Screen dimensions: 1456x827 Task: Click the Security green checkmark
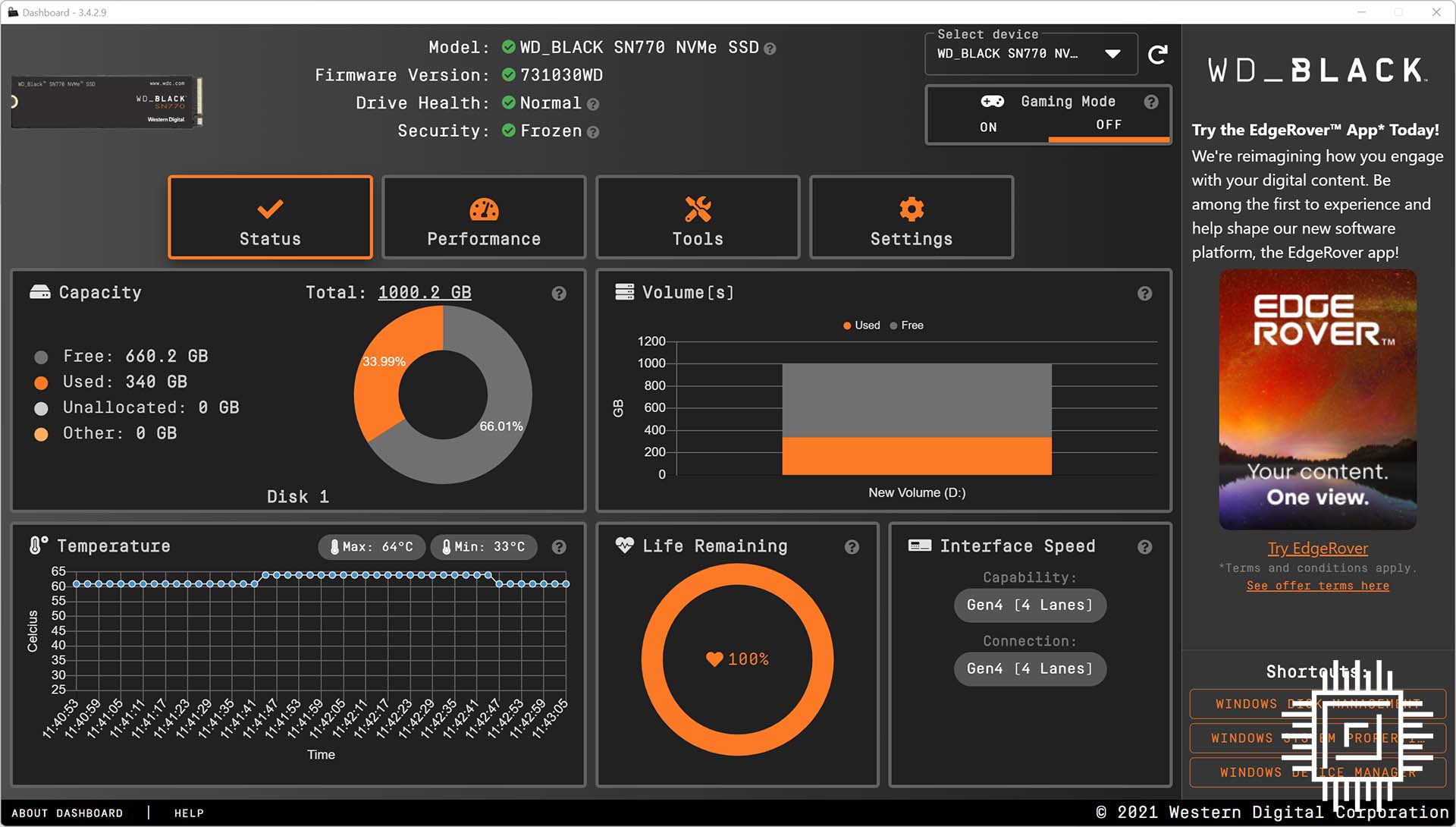pyautogui.click(x=509, y=130)
